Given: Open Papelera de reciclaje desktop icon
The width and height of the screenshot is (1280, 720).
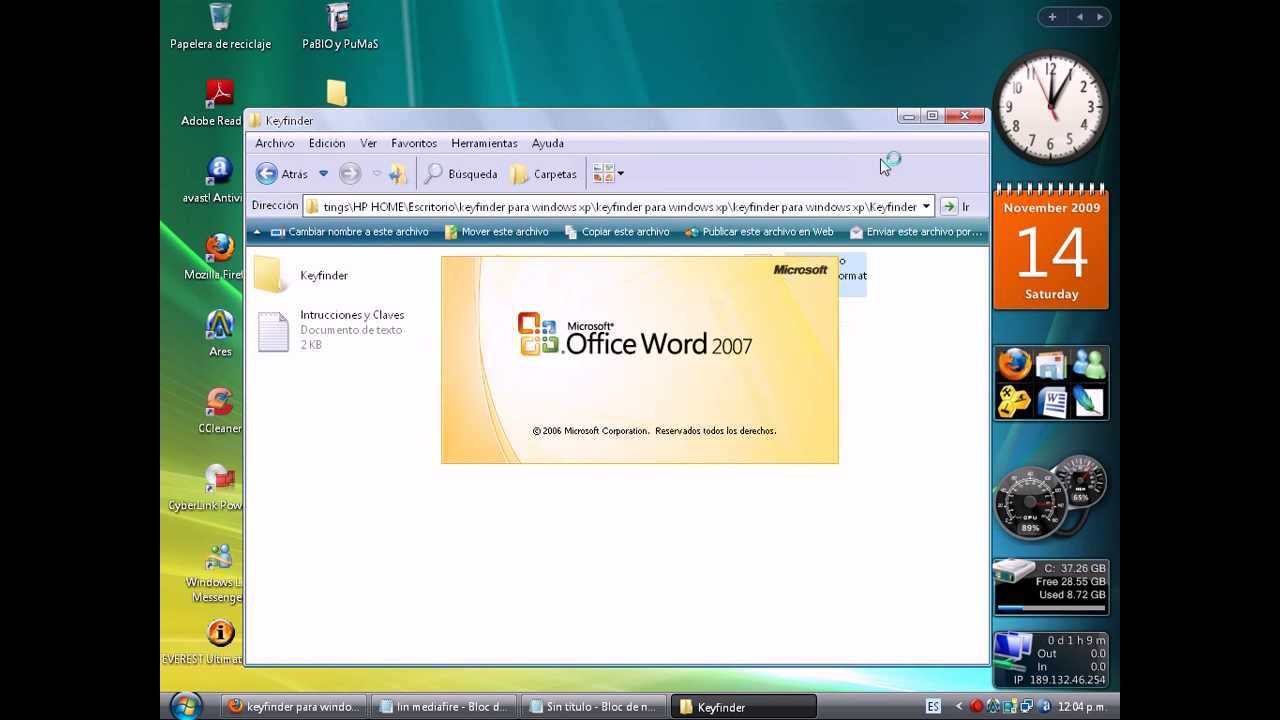Looking at the screenshot, I should pyautogui.click(x=220, y=27).
